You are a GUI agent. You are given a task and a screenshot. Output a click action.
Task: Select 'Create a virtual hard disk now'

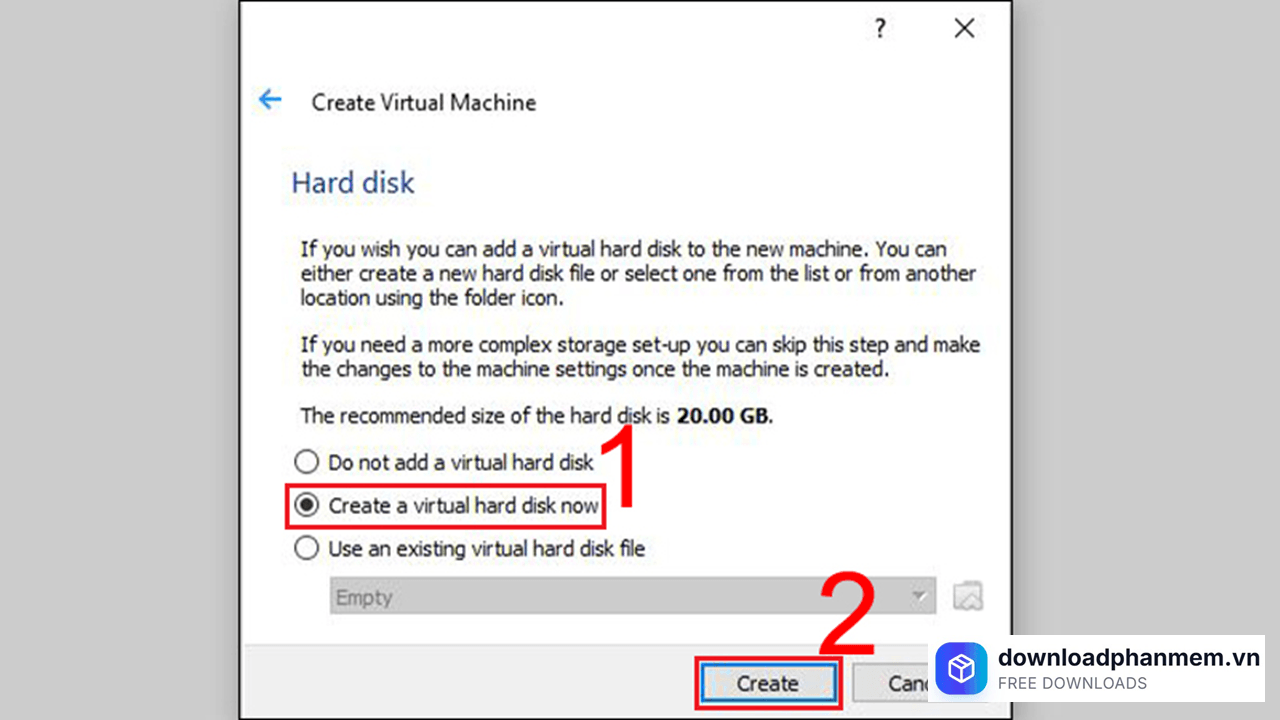click(306, 505)
